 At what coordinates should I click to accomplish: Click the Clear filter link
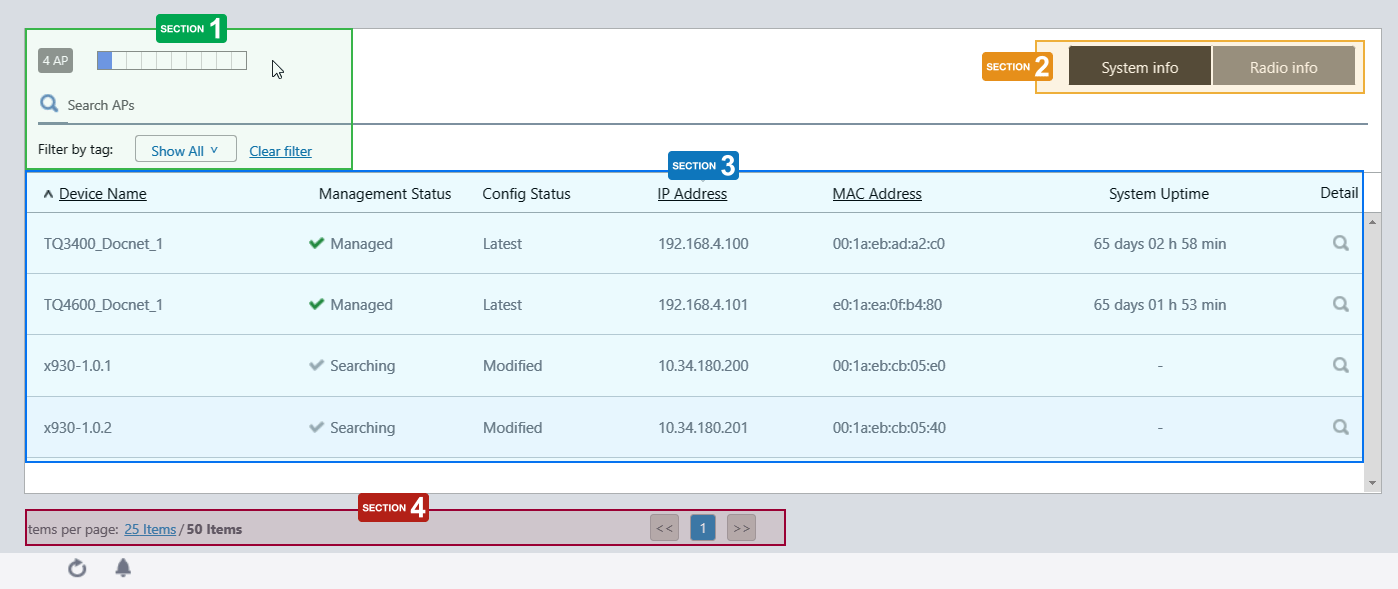(x=280, y=151)
